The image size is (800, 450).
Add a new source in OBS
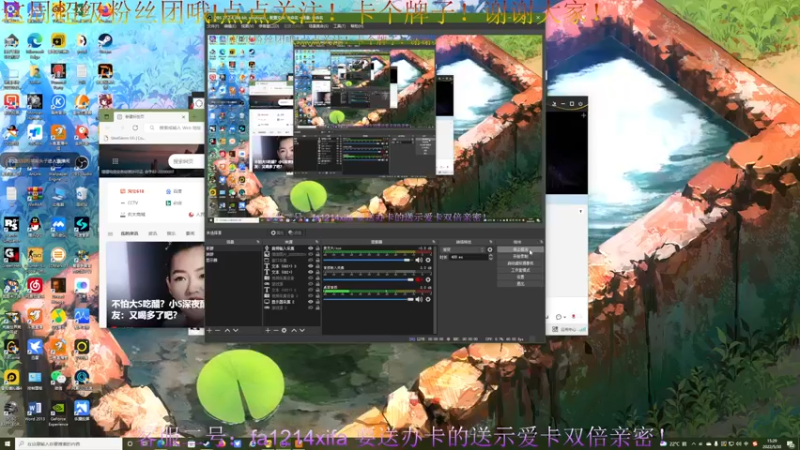pos(268,331)
